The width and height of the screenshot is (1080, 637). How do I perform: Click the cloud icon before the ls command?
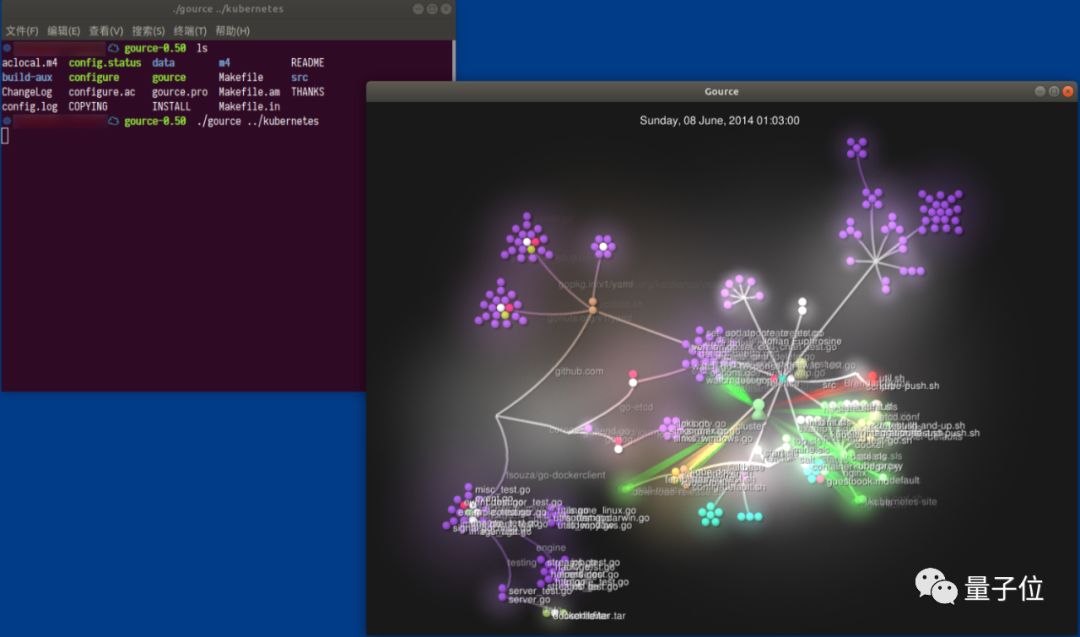(113, 48)
